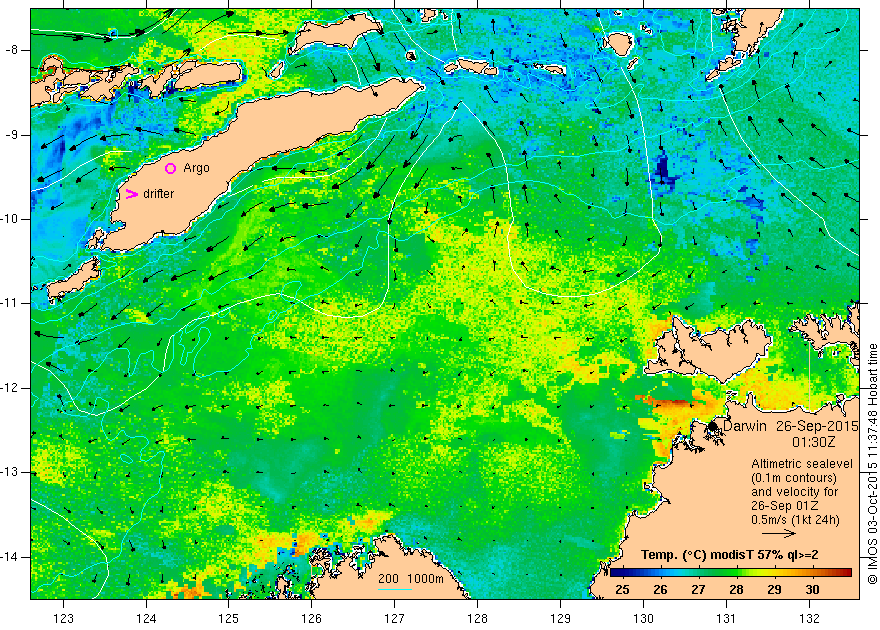The height and width of the screenshot is (630, 880).
Task: Click the magenta drifter arrow marker
Action: click(131, 194)
